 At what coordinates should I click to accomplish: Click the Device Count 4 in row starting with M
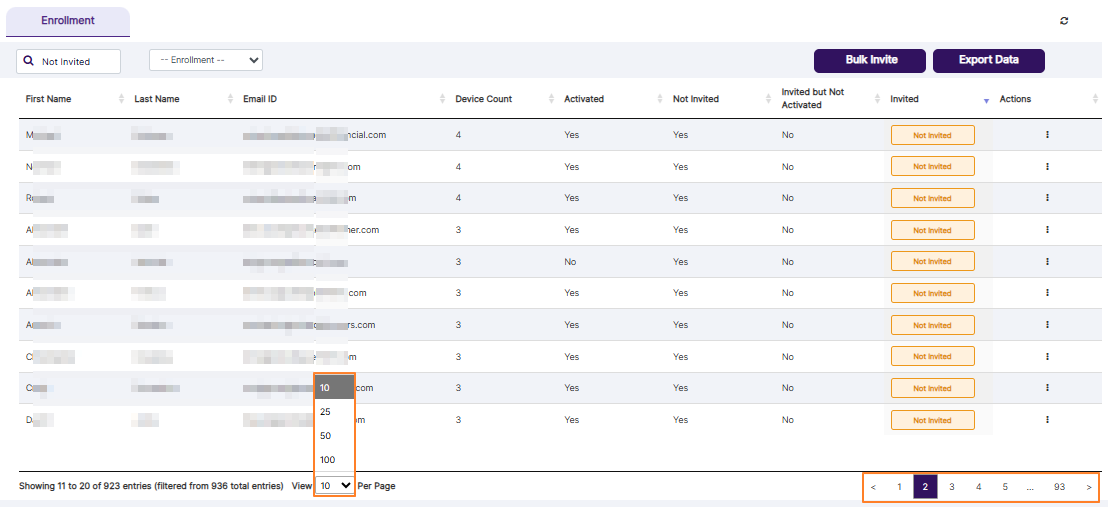click(x=458, y=134)
